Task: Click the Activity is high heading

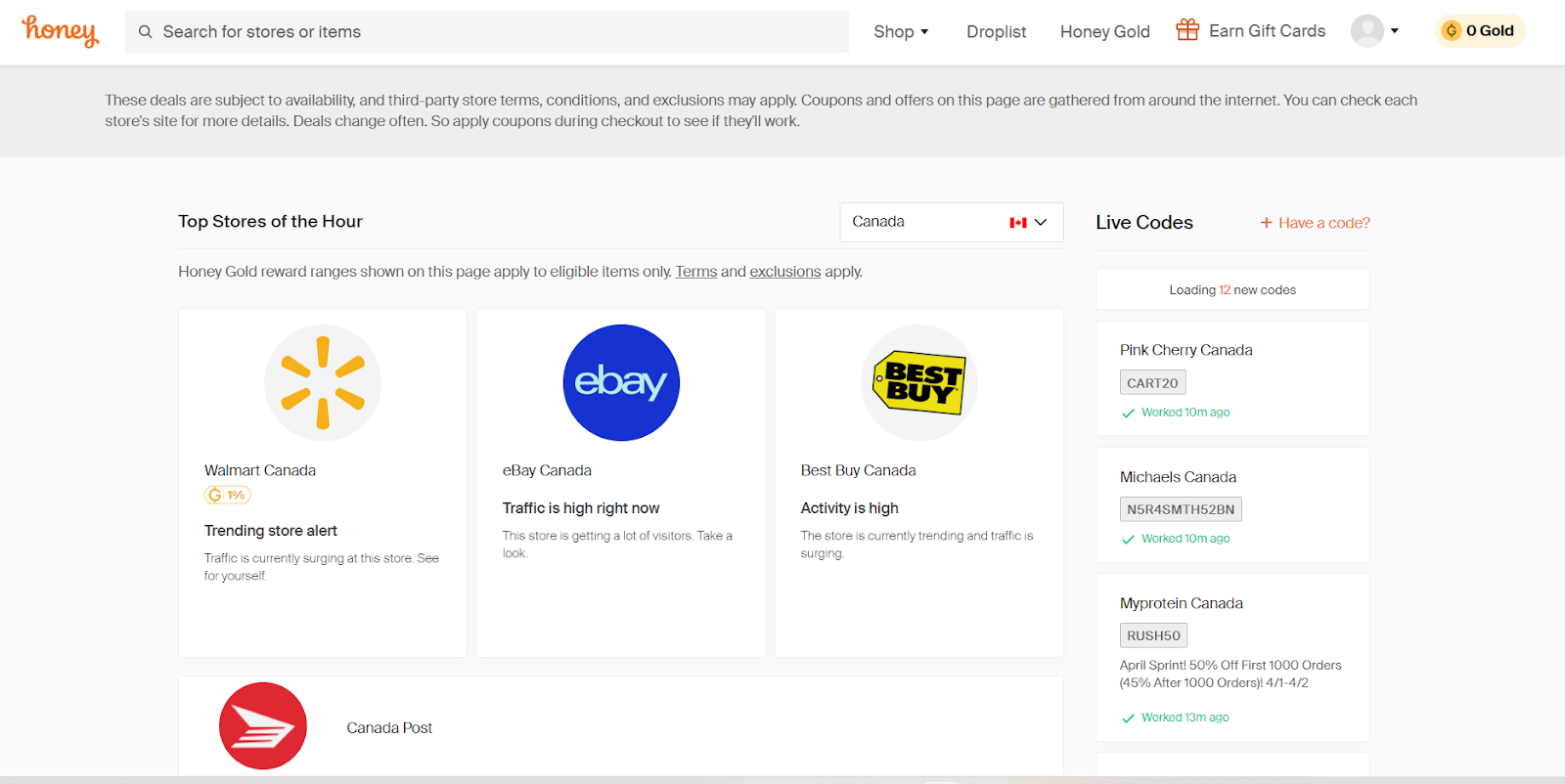Action: pyautogui.click(x=850, y=508)
